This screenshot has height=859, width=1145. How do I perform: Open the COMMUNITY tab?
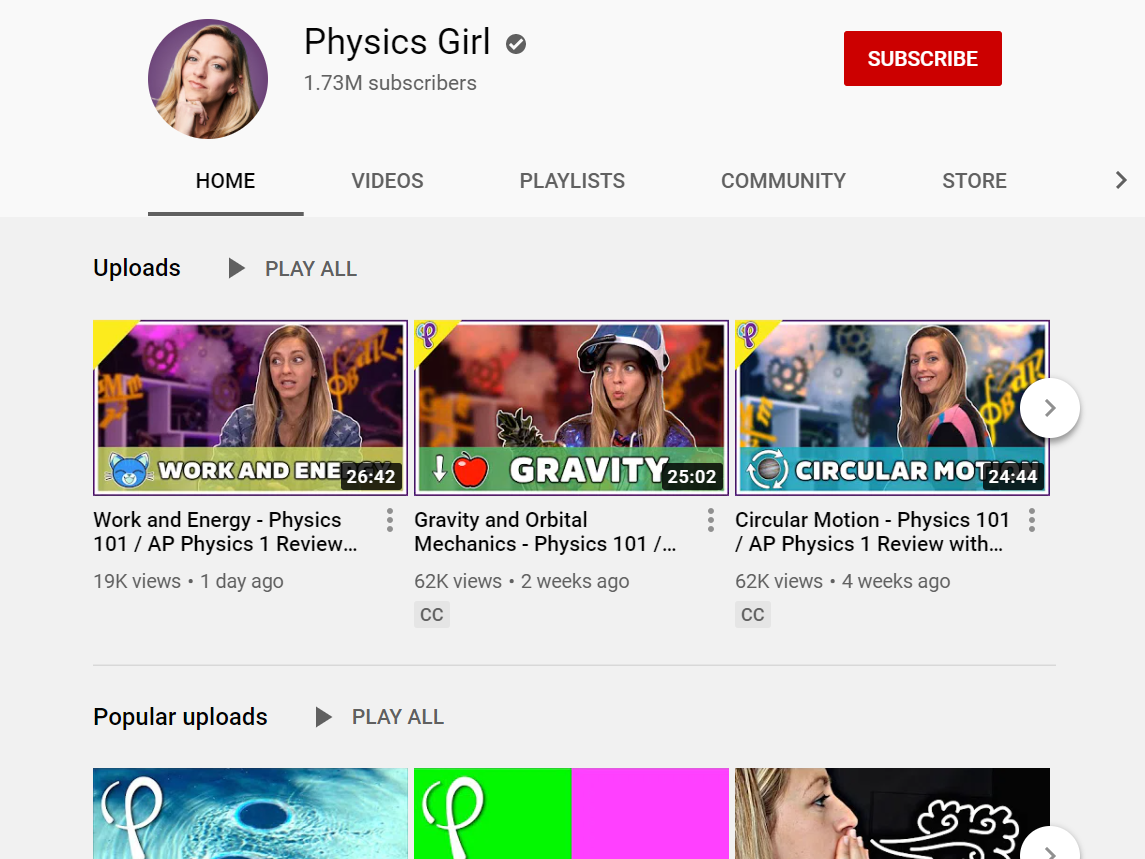783,180
